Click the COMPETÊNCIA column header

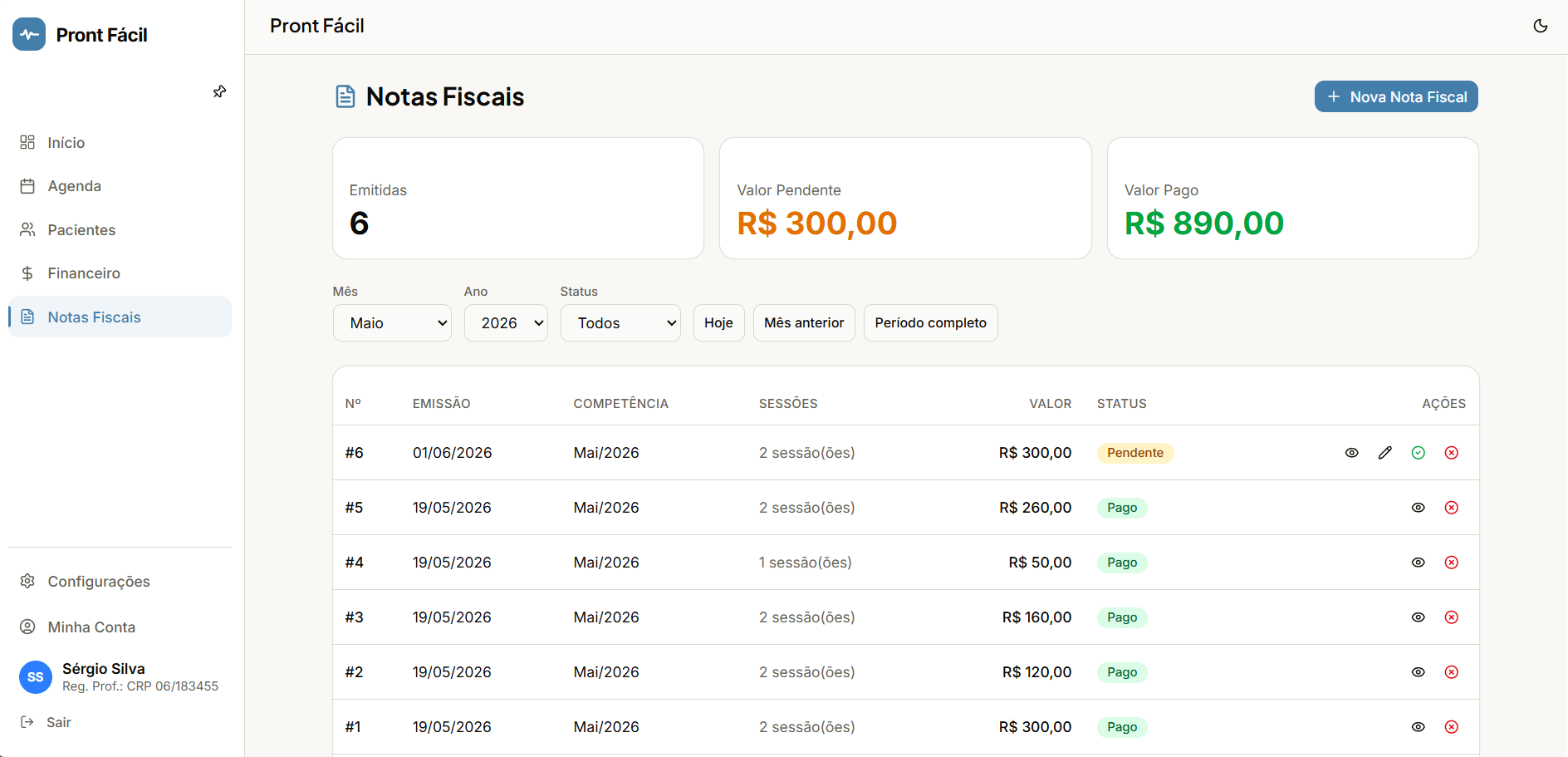pyautogui.click(x=621, y=404)
